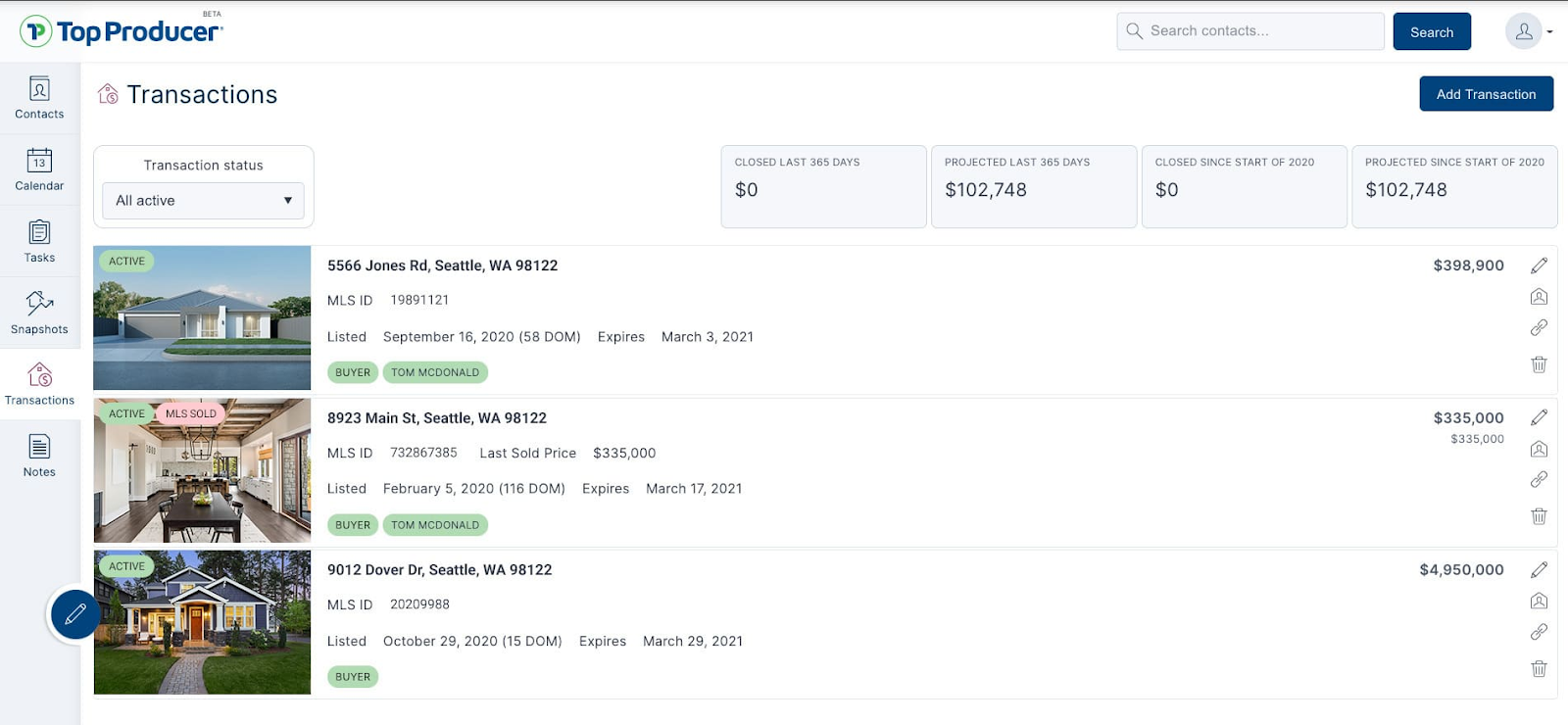
Task: Open Snapshots in the sidebar
Action: click(39, 313)
